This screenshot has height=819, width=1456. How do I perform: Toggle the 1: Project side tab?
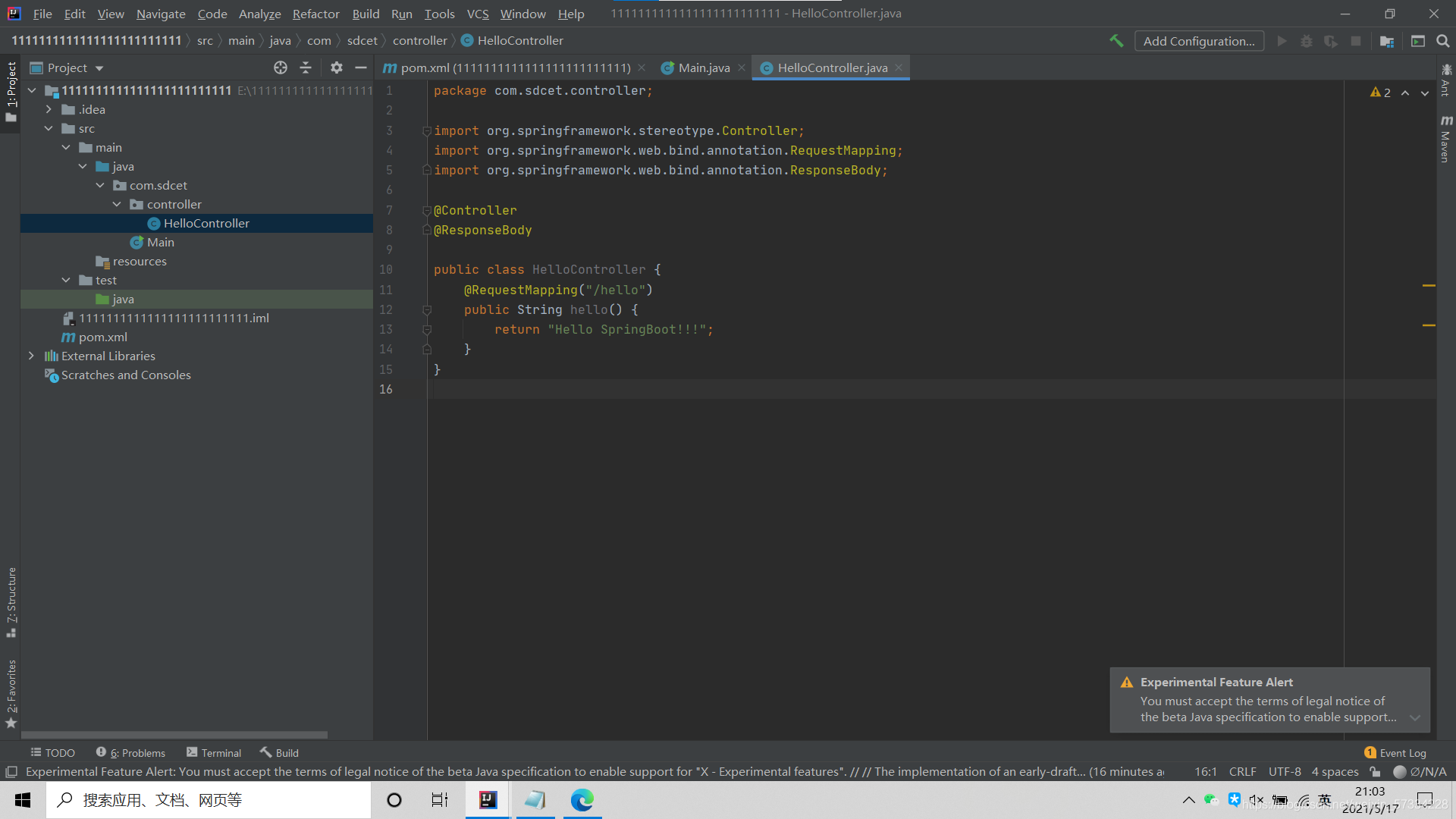[11, 92]
